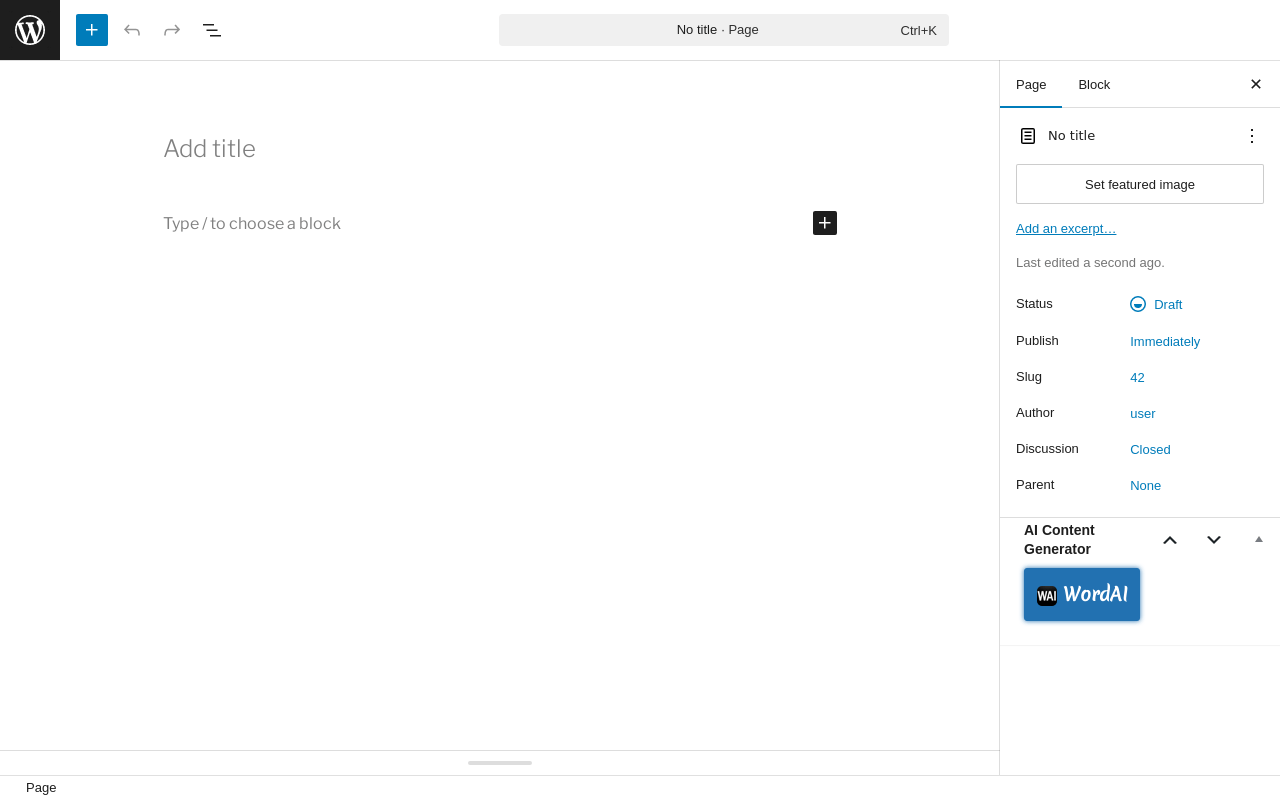The height and width of the screenshot is (800, 1280).
Task: Add a block with the inline black plus button
Action: click(x=825, y=223)
